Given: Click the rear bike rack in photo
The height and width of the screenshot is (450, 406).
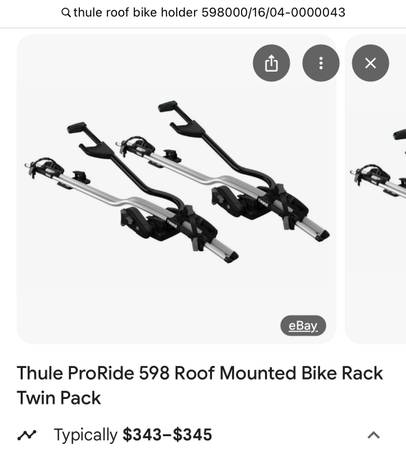Looking at the screenshot, I should 223,171.
